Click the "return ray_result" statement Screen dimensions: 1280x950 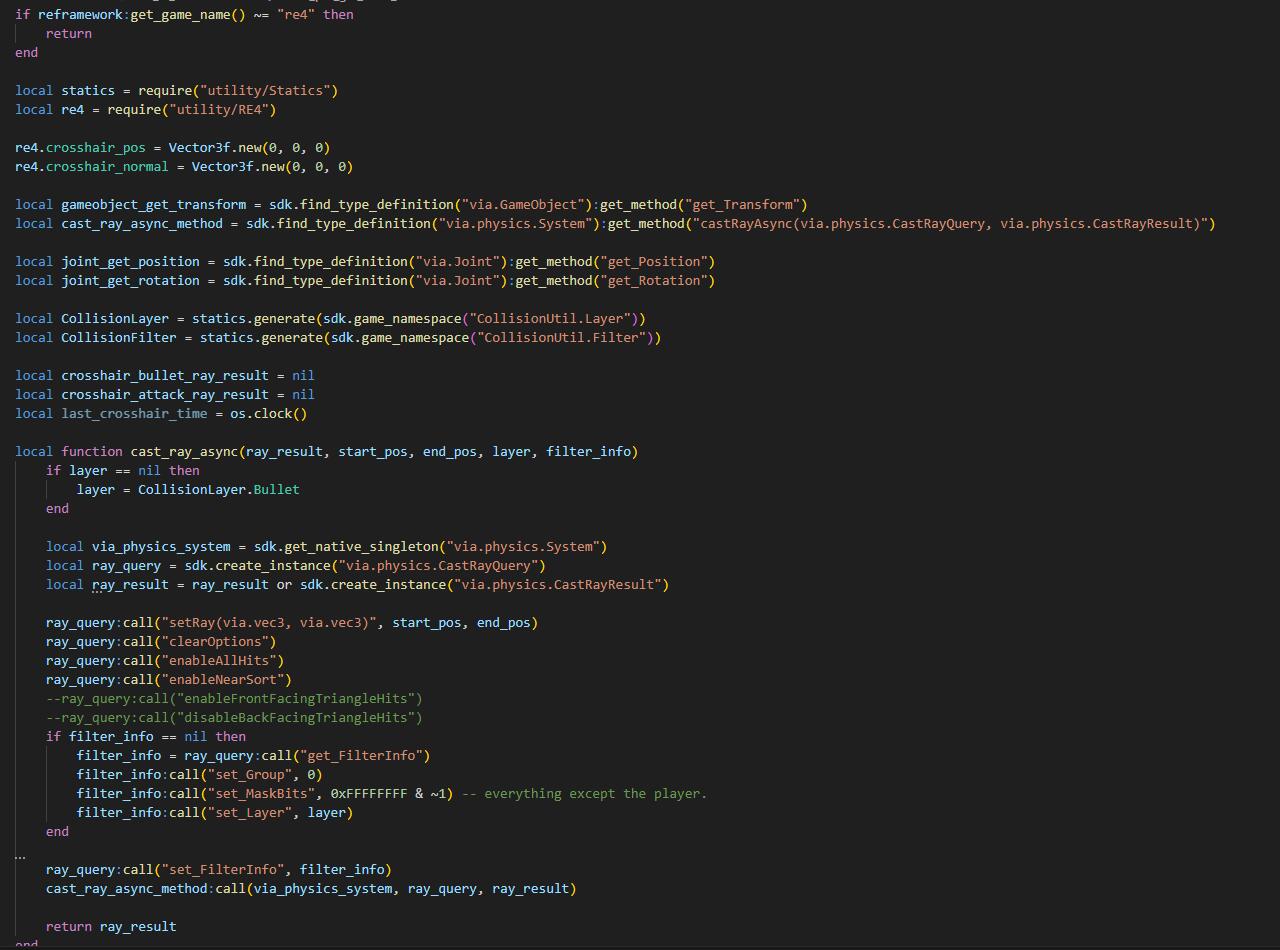[x=111, y=927]
